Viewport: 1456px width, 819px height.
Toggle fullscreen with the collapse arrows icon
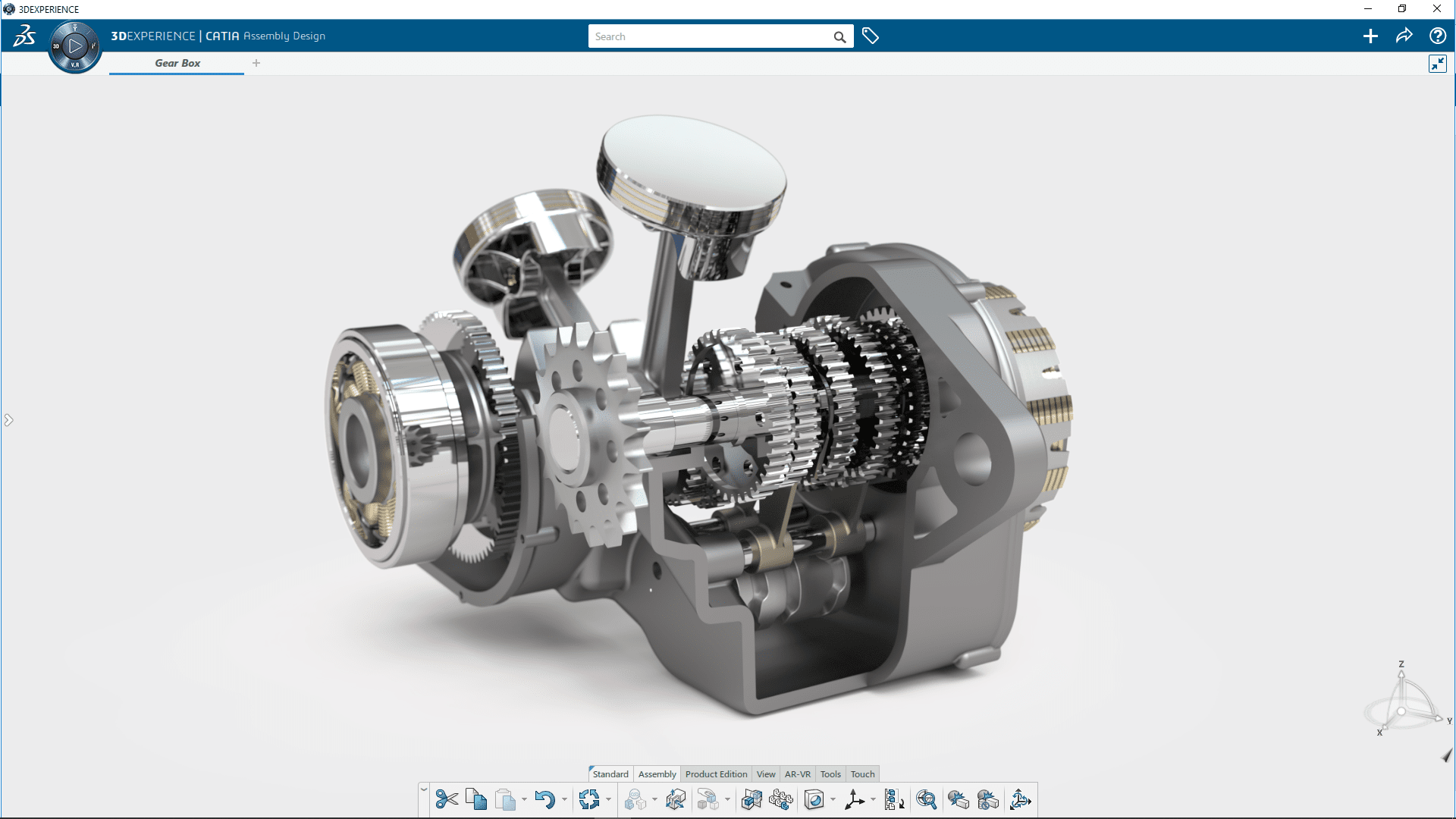point(1437,64)
